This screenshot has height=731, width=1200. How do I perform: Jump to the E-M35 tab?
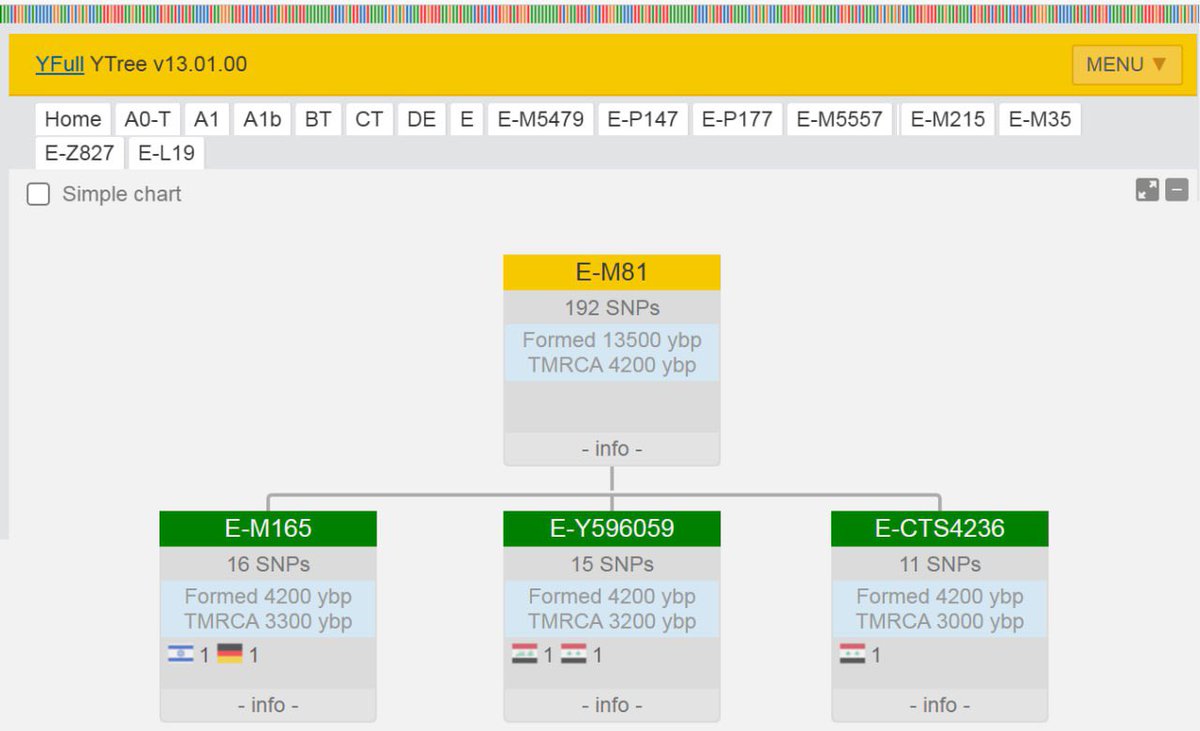[x=1040, y=119]
